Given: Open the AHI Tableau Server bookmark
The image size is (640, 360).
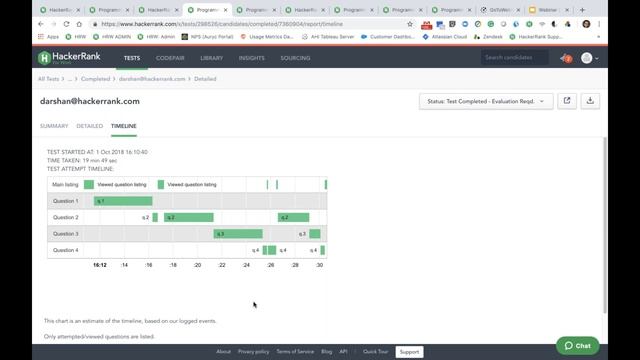Looking at the screenshot, I should pyautogui.click(x=328, y=37).
